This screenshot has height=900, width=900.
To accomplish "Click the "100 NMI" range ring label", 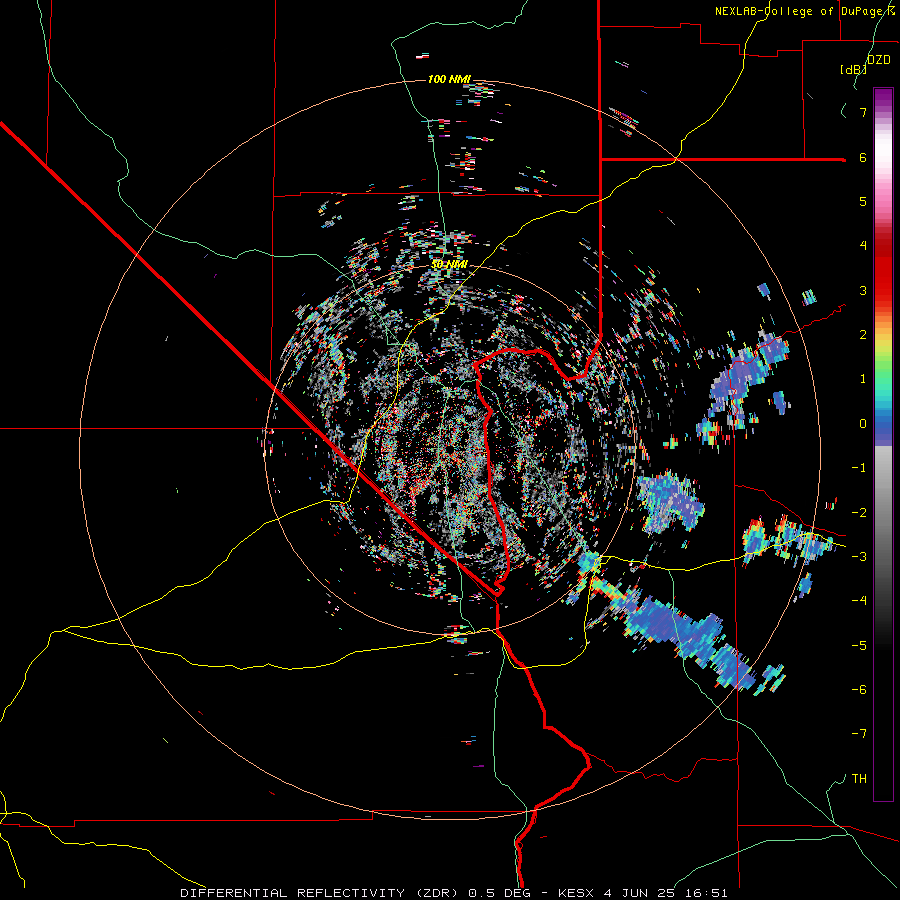I will tap(449, 79).
